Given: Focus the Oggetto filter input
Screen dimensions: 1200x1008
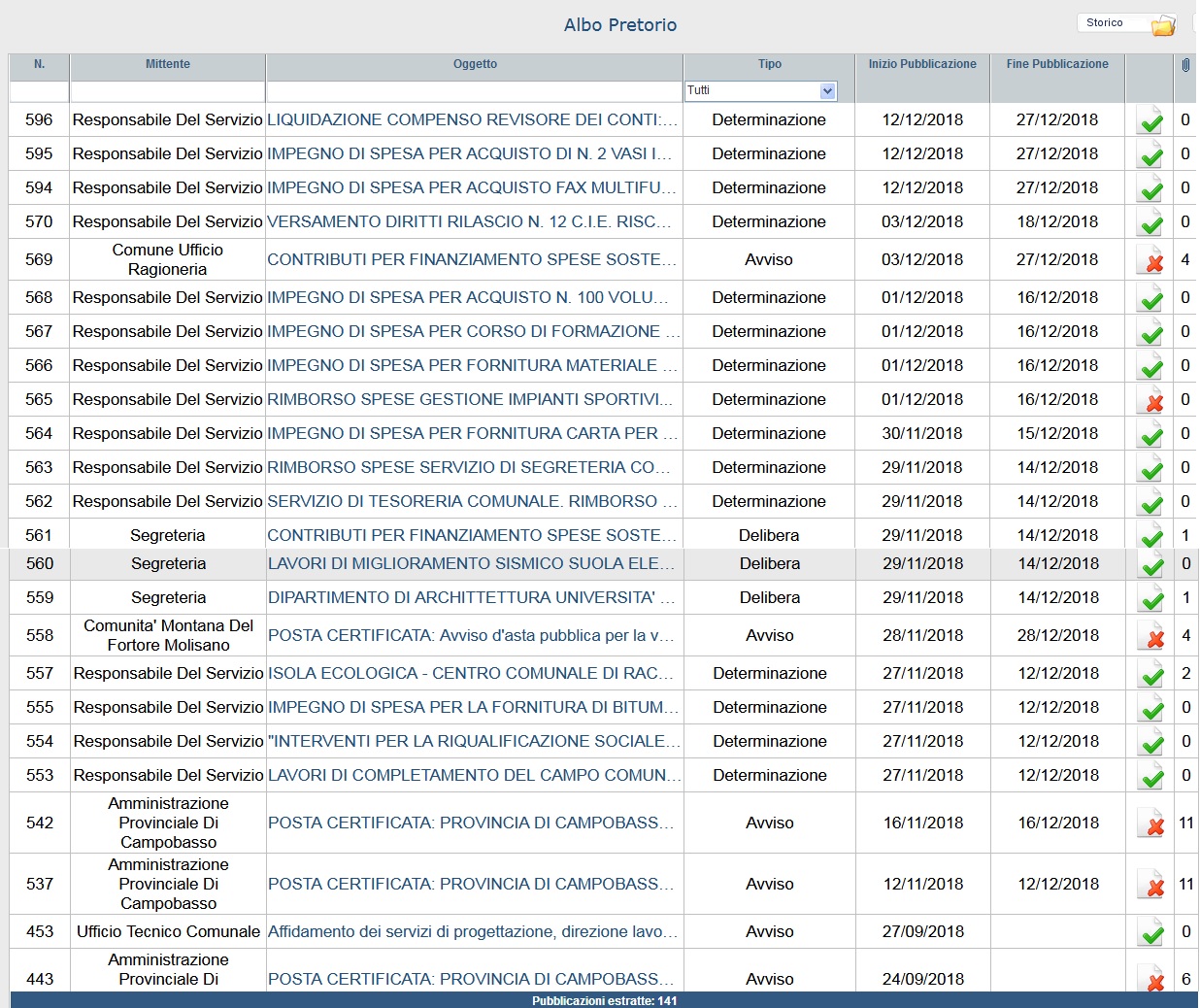Looking at the screenshot, I should tap(475, 91).
